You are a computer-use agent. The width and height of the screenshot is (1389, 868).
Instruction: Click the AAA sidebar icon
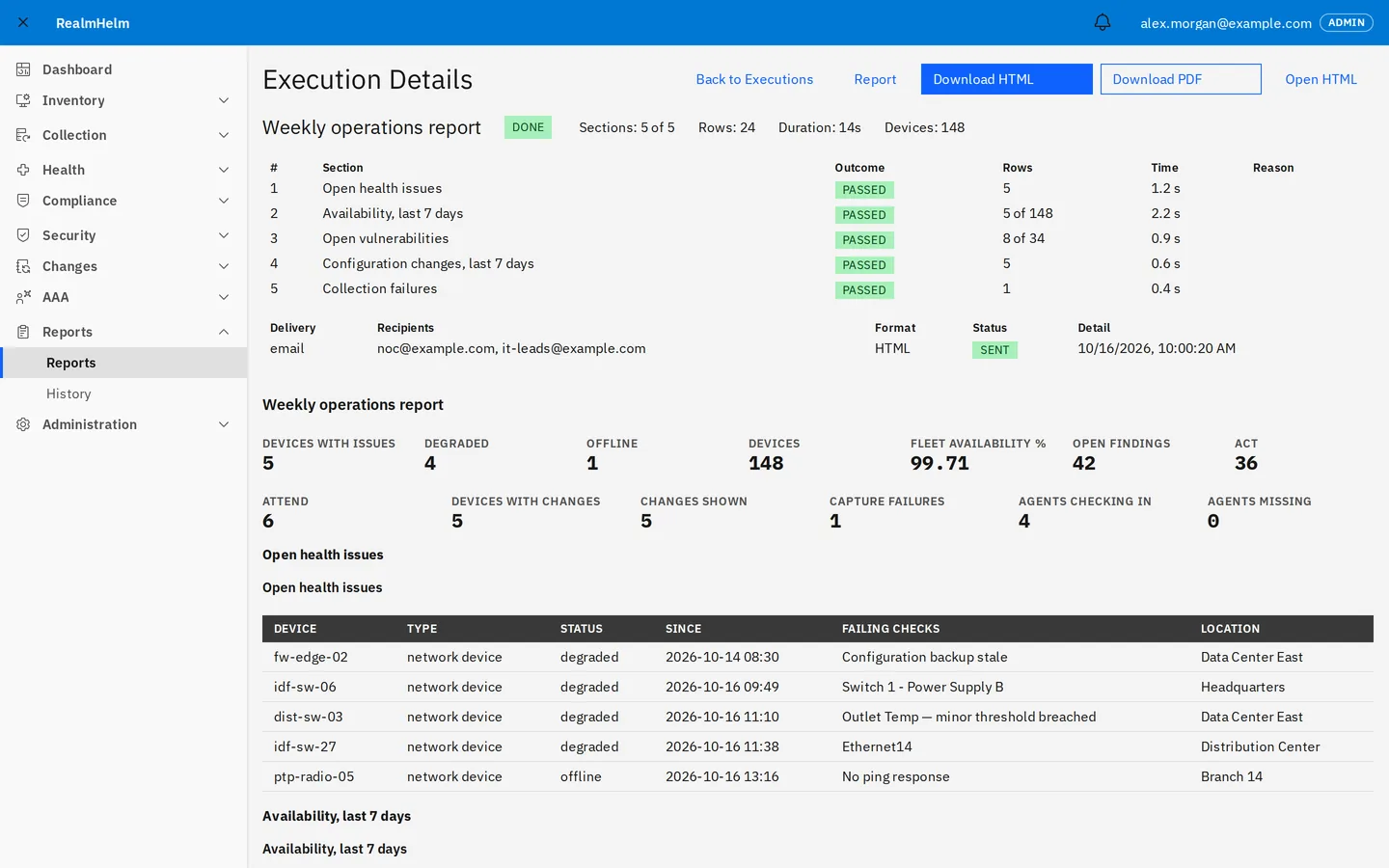tap(23, 297)
